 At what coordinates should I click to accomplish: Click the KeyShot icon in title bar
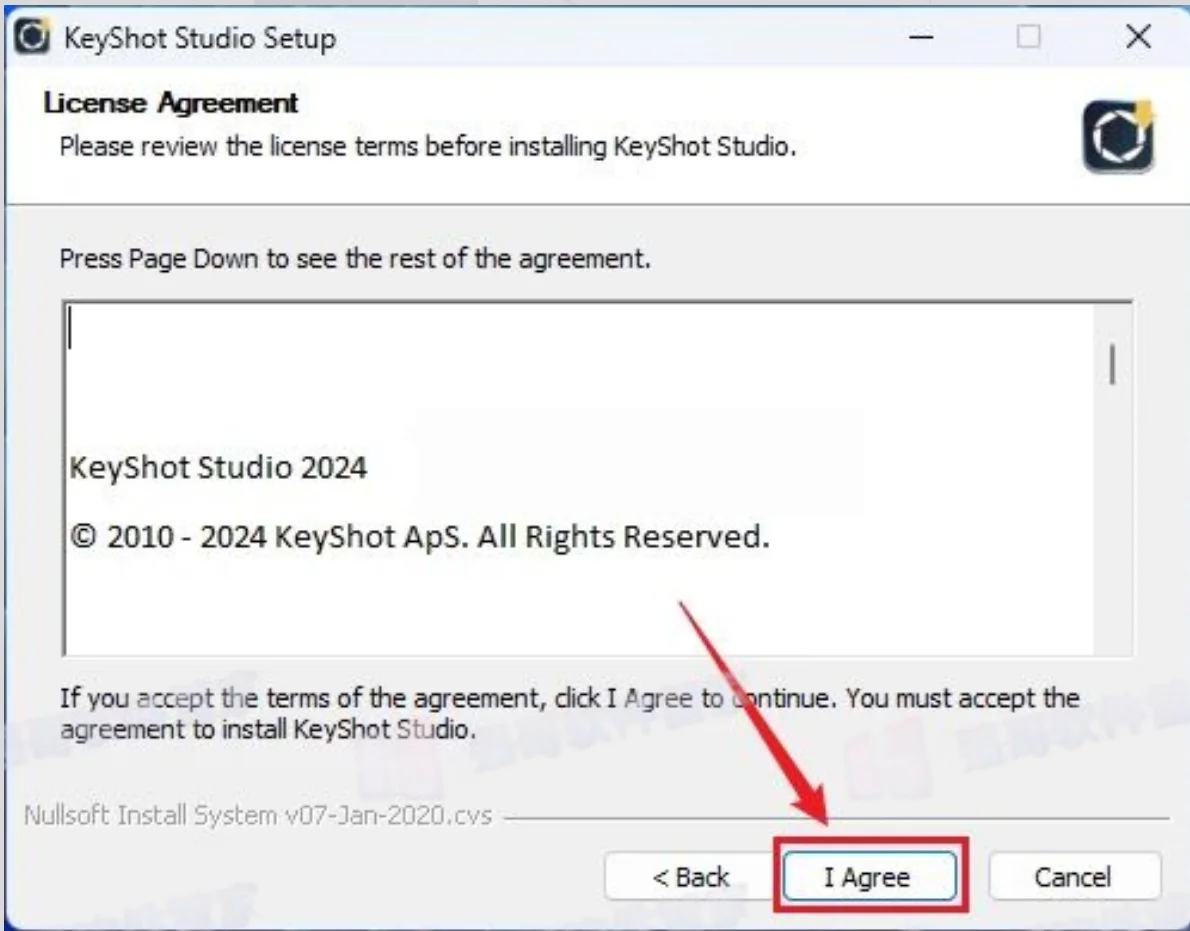(x=32, y=36)
